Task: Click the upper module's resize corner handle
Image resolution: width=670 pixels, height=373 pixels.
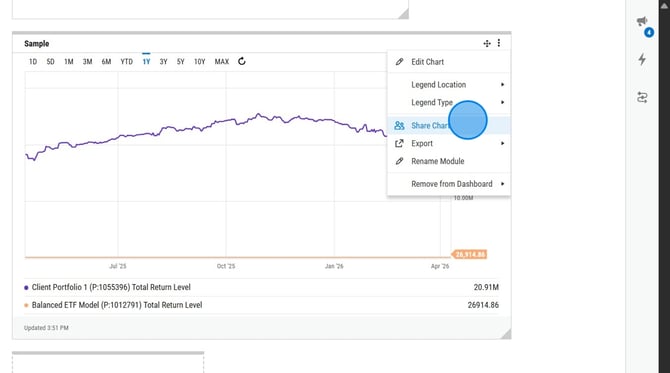Action: click(404, 14)
